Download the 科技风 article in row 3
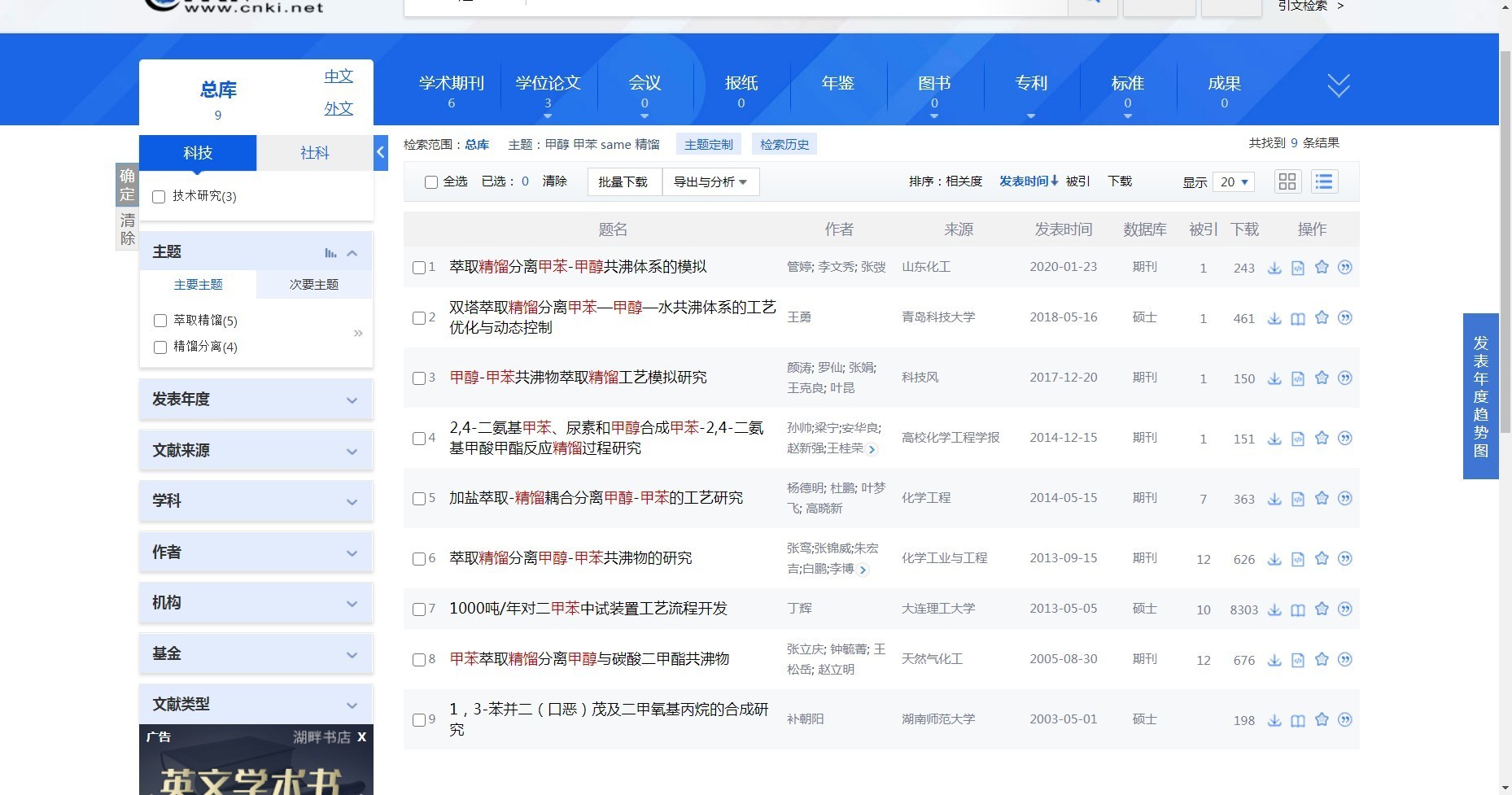 1274,378
